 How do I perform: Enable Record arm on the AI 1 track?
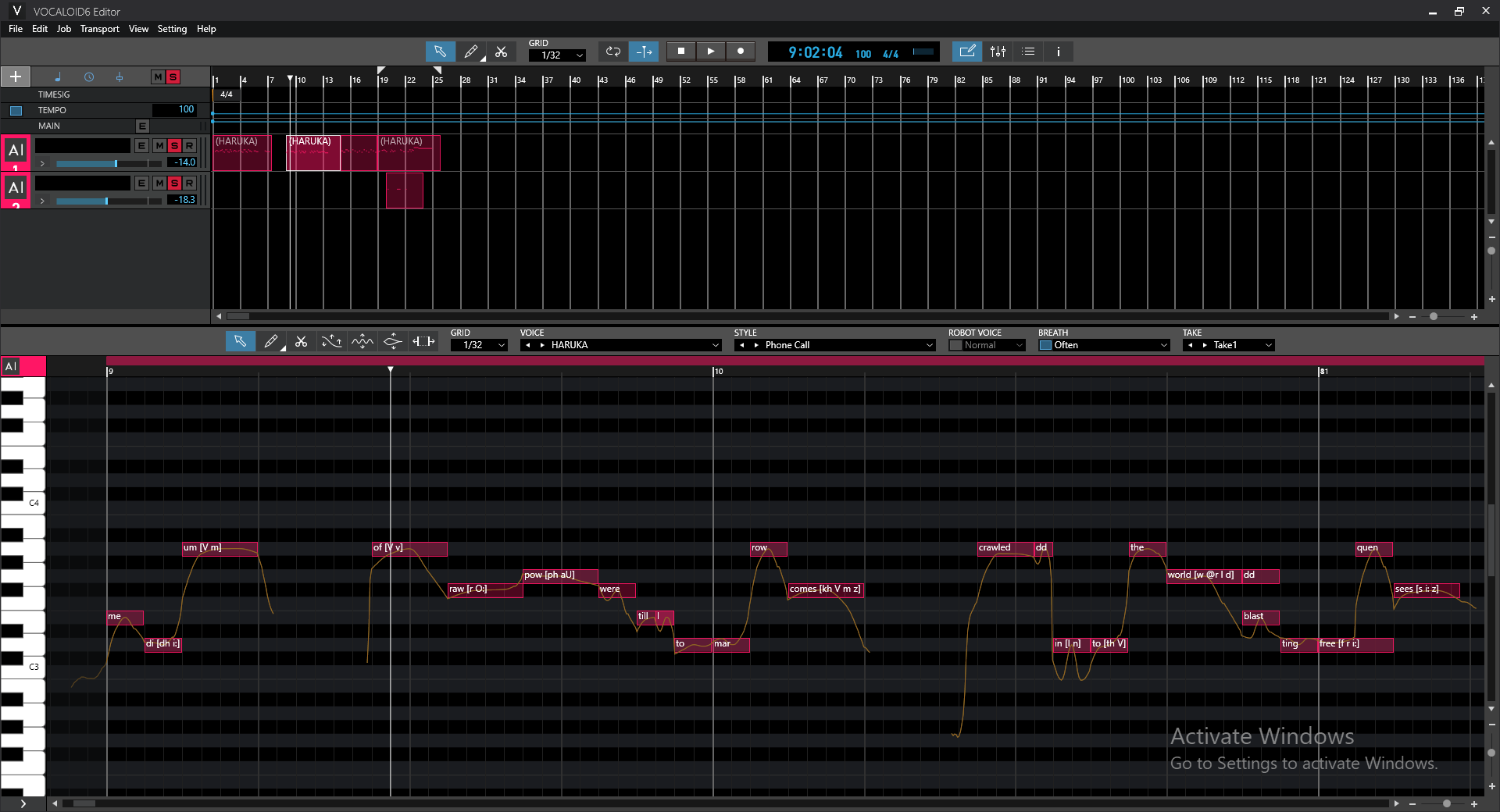[x=189, y=145]
